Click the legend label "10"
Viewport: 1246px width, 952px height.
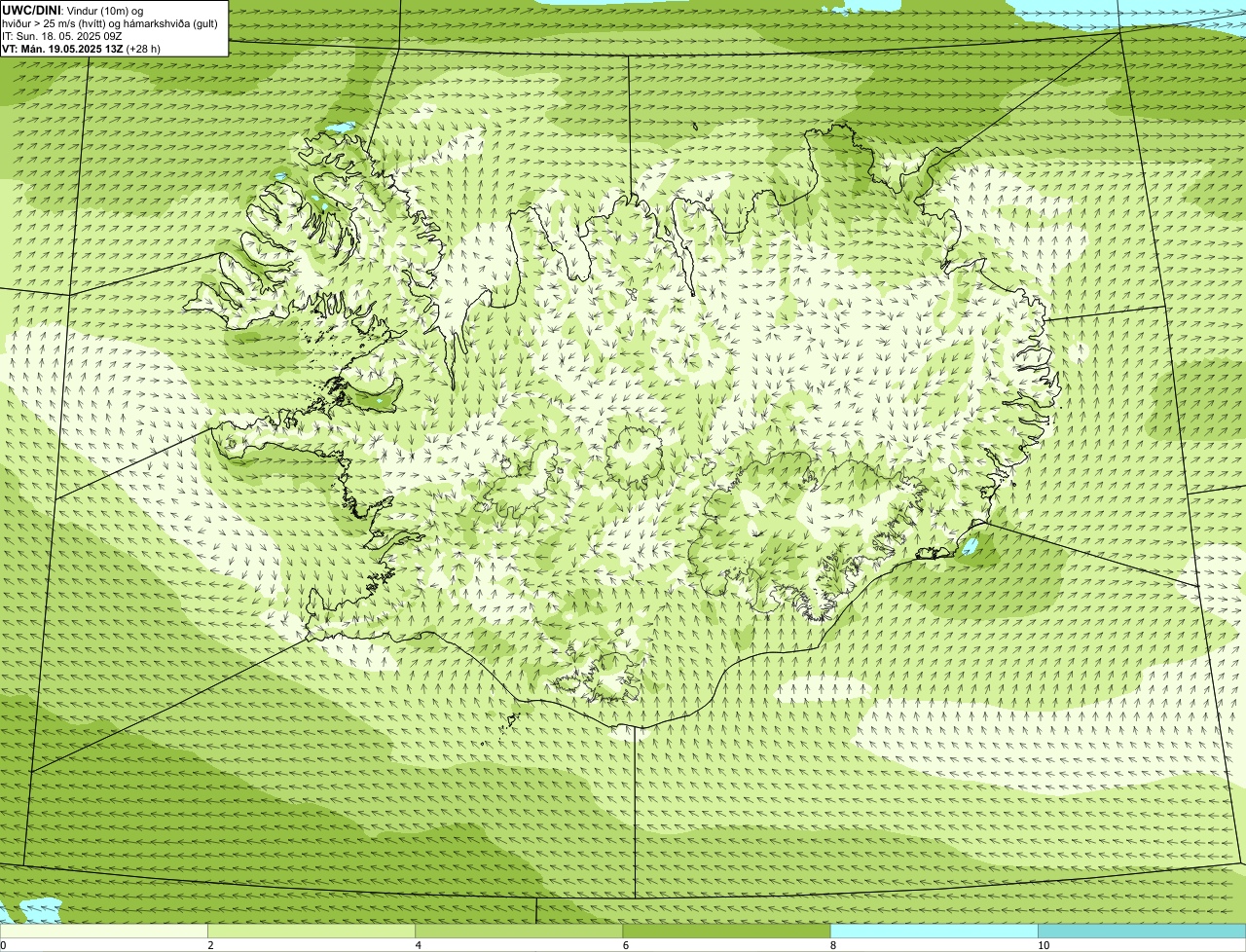(x=1044, y=945)
